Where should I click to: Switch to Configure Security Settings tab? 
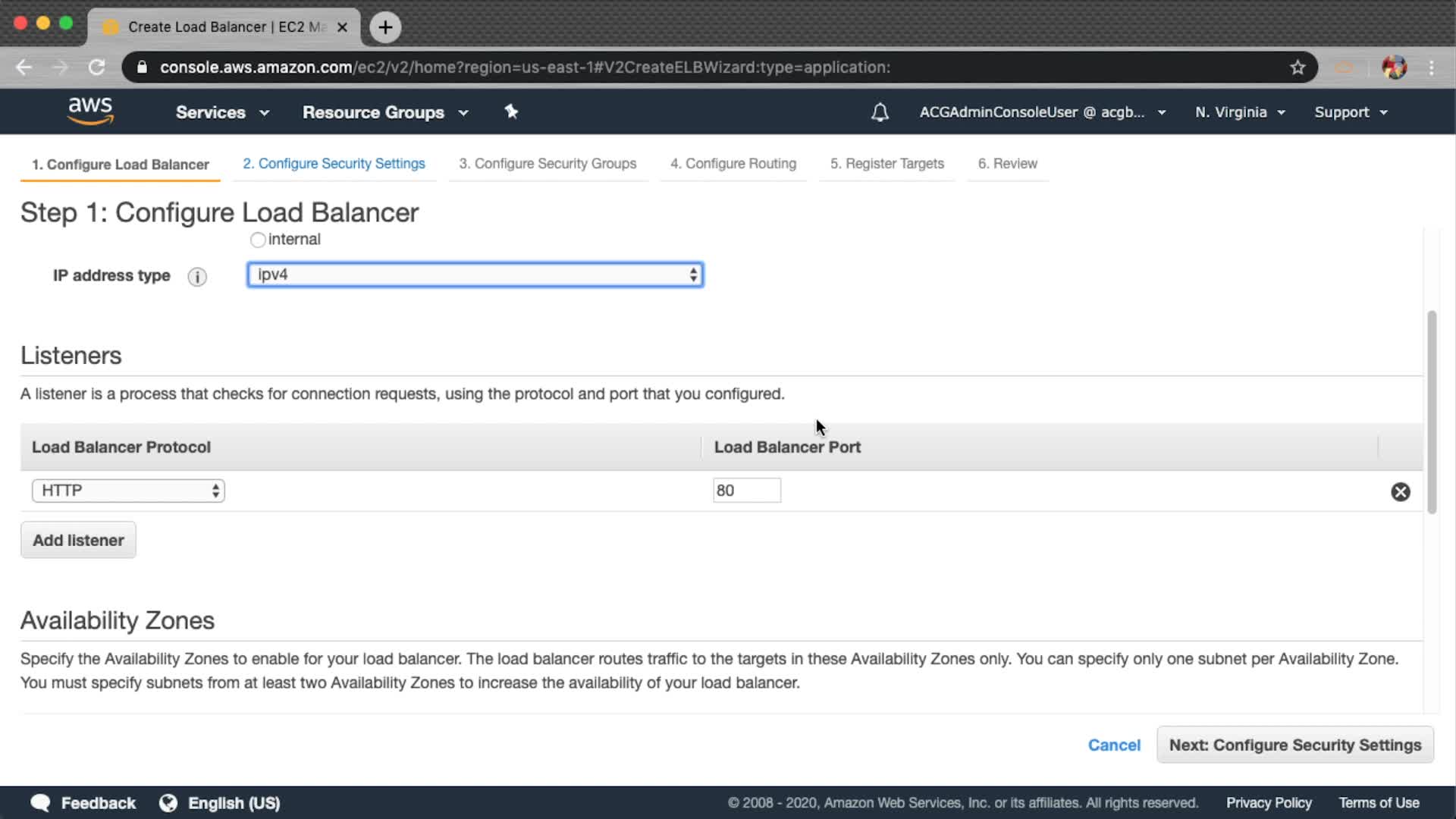pos(334,164)
